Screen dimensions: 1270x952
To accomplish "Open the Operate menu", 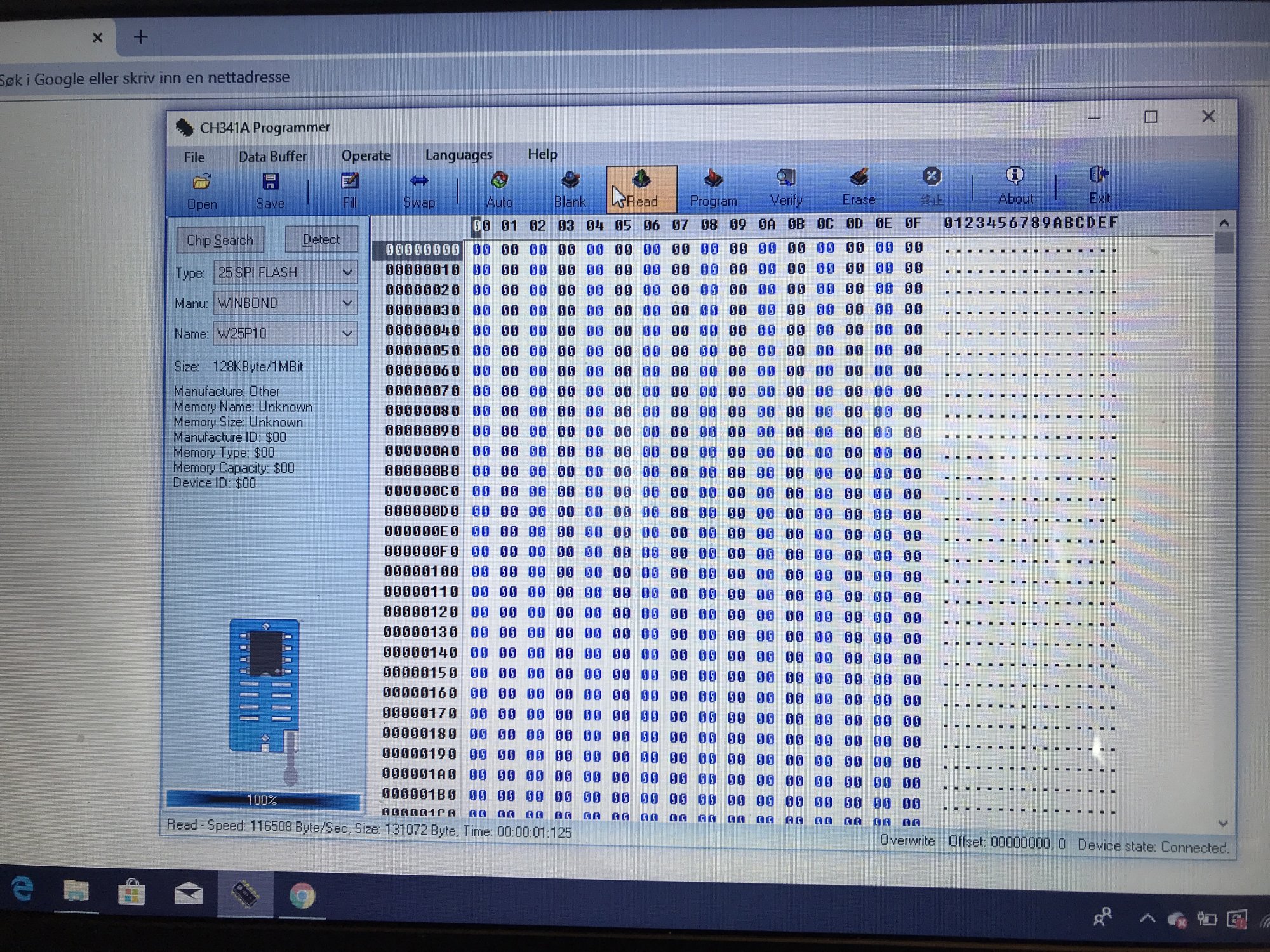I will 366,155.
